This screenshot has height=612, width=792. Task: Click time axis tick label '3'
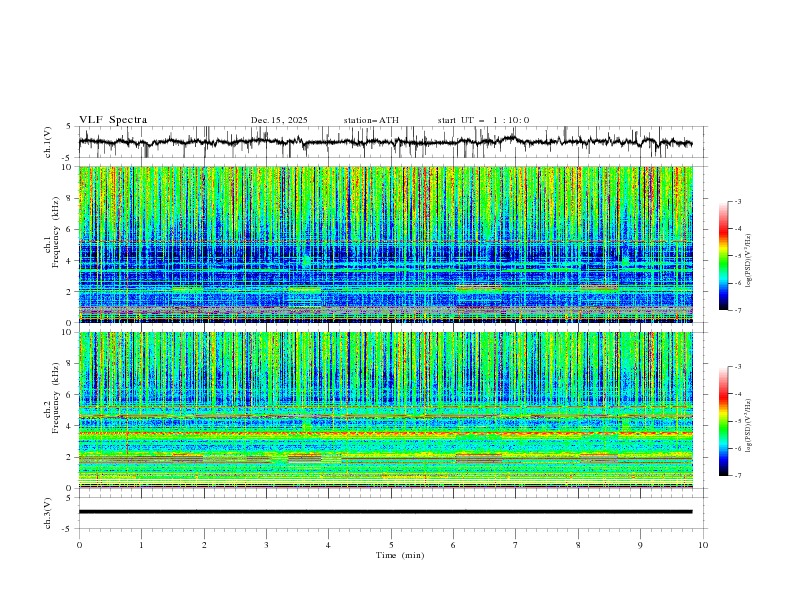click(x=266, y=545)
